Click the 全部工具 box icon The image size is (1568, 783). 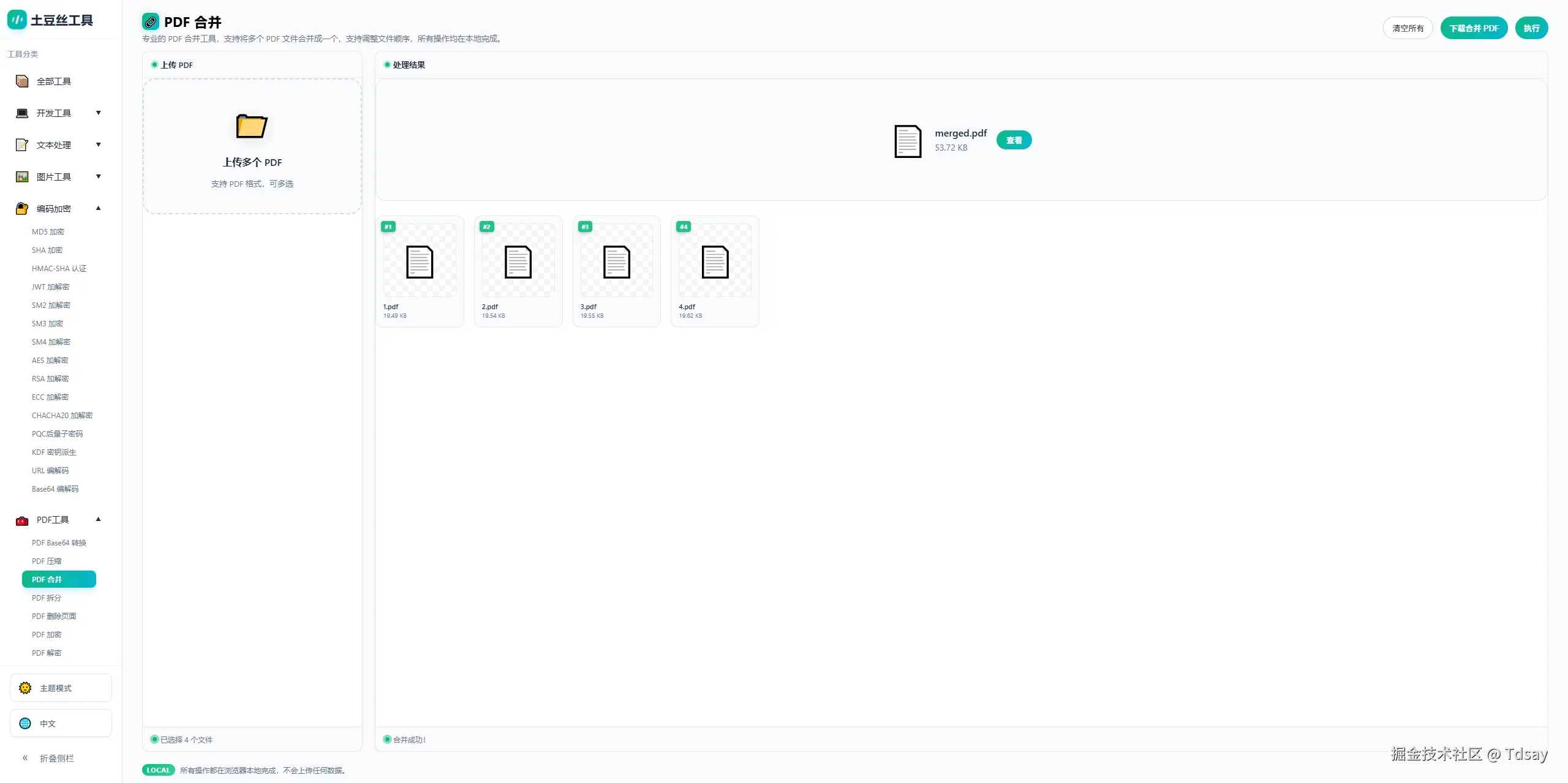coord(22,81)
